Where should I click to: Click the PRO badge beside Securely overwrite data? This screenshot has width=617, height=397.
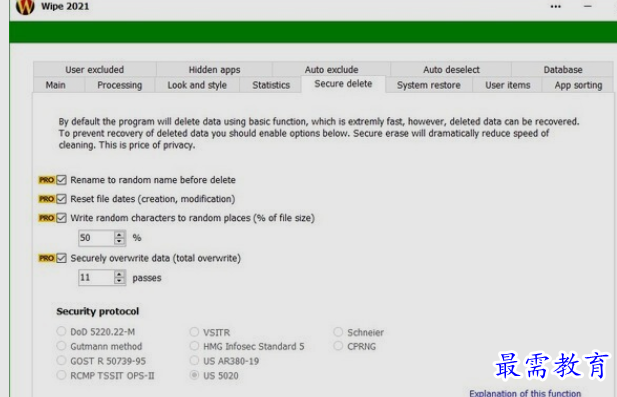point(46,259)
